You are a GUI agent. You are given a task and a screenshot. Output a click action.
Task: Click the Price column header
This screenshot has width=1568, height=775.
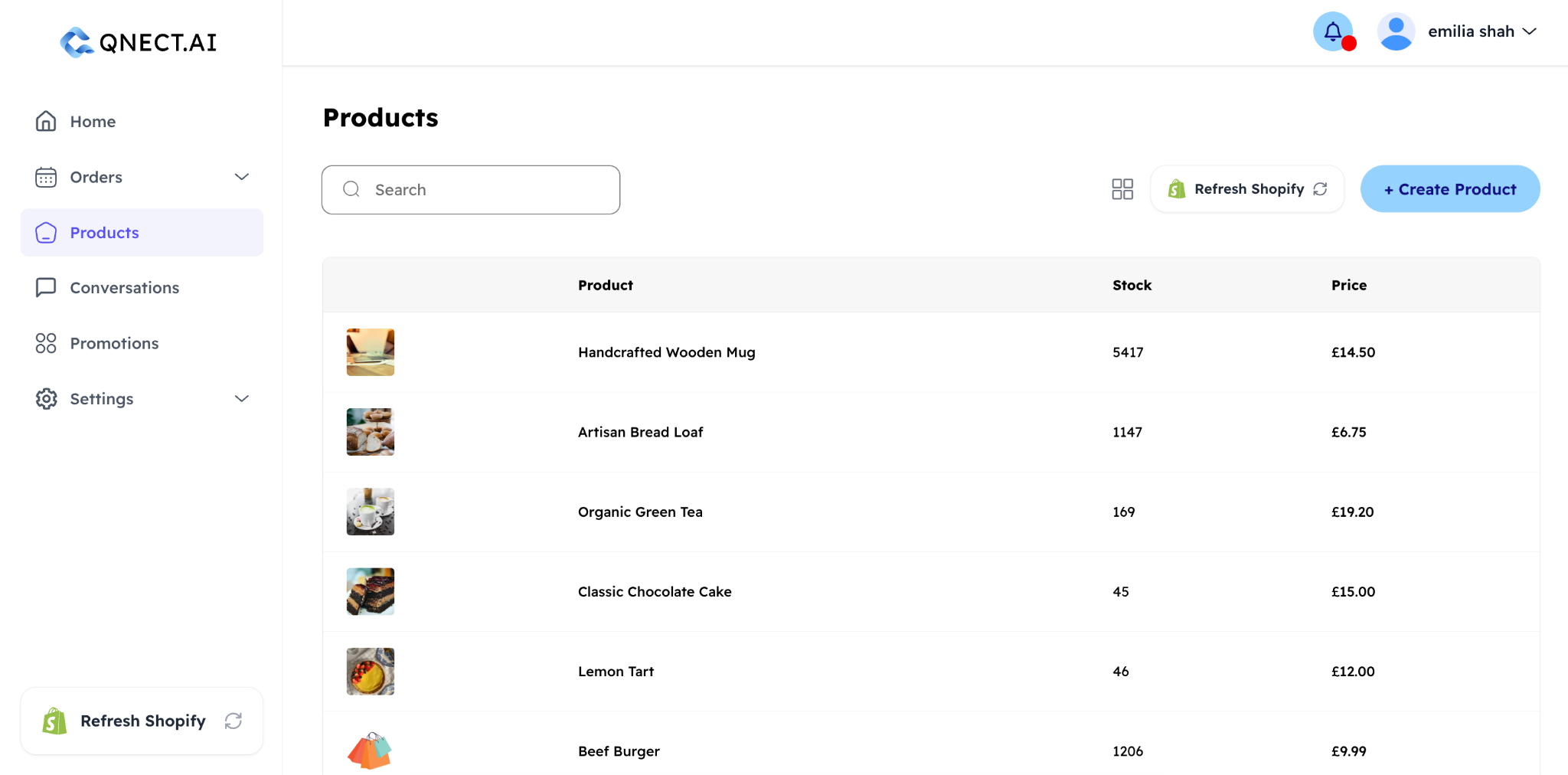[1348, 285]
